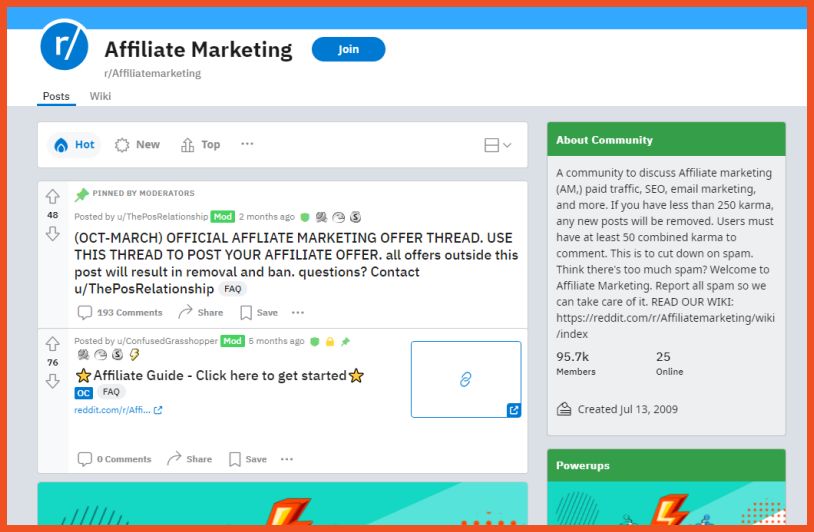Click green shield icon on Affiliate Guide post
The image size is (814, 532).
(315, 342)
